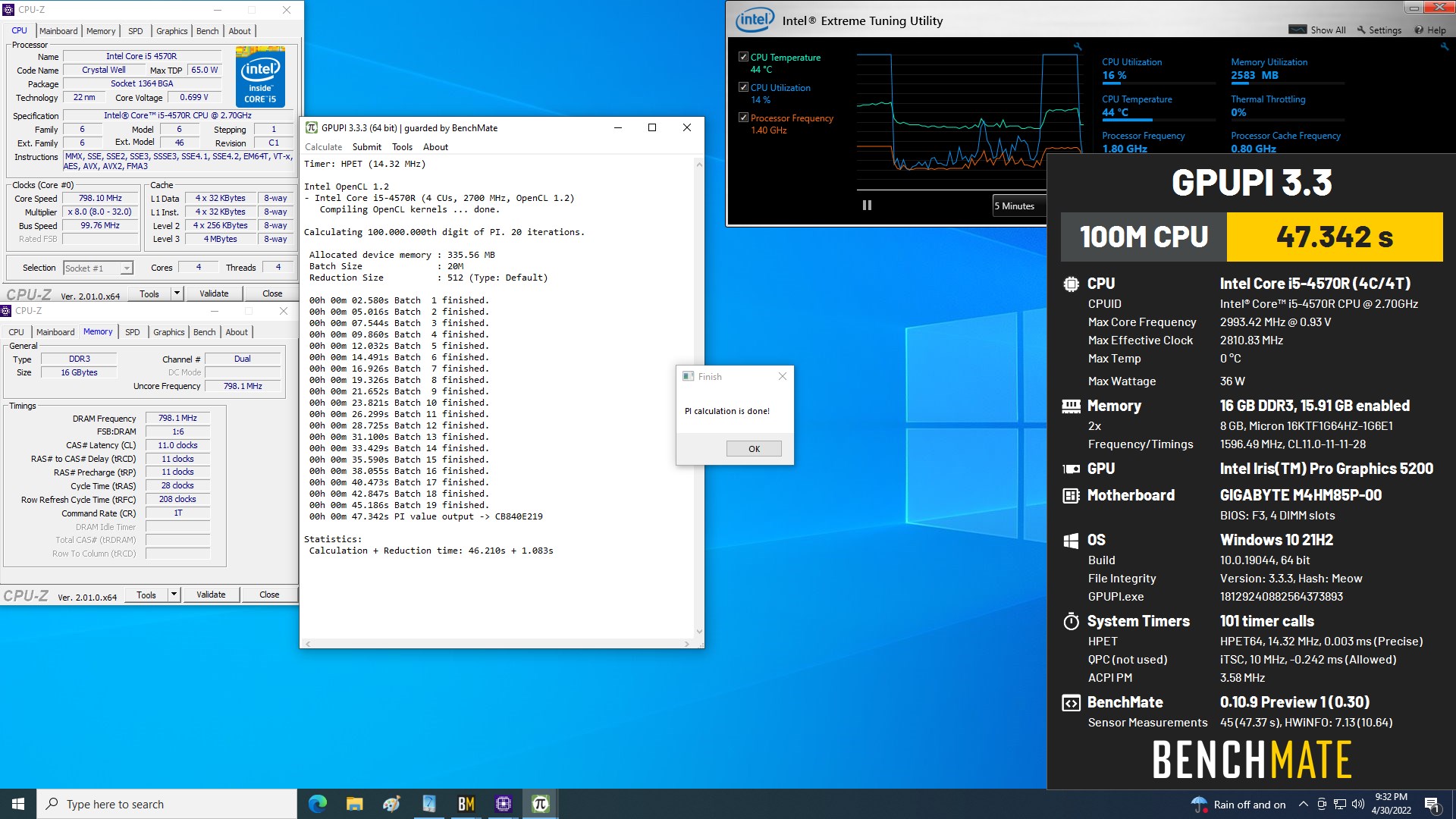The image size is (1456, 819).
Task: Open GPUPI pi icon in taskbar
Action: [x=541, y=804]
